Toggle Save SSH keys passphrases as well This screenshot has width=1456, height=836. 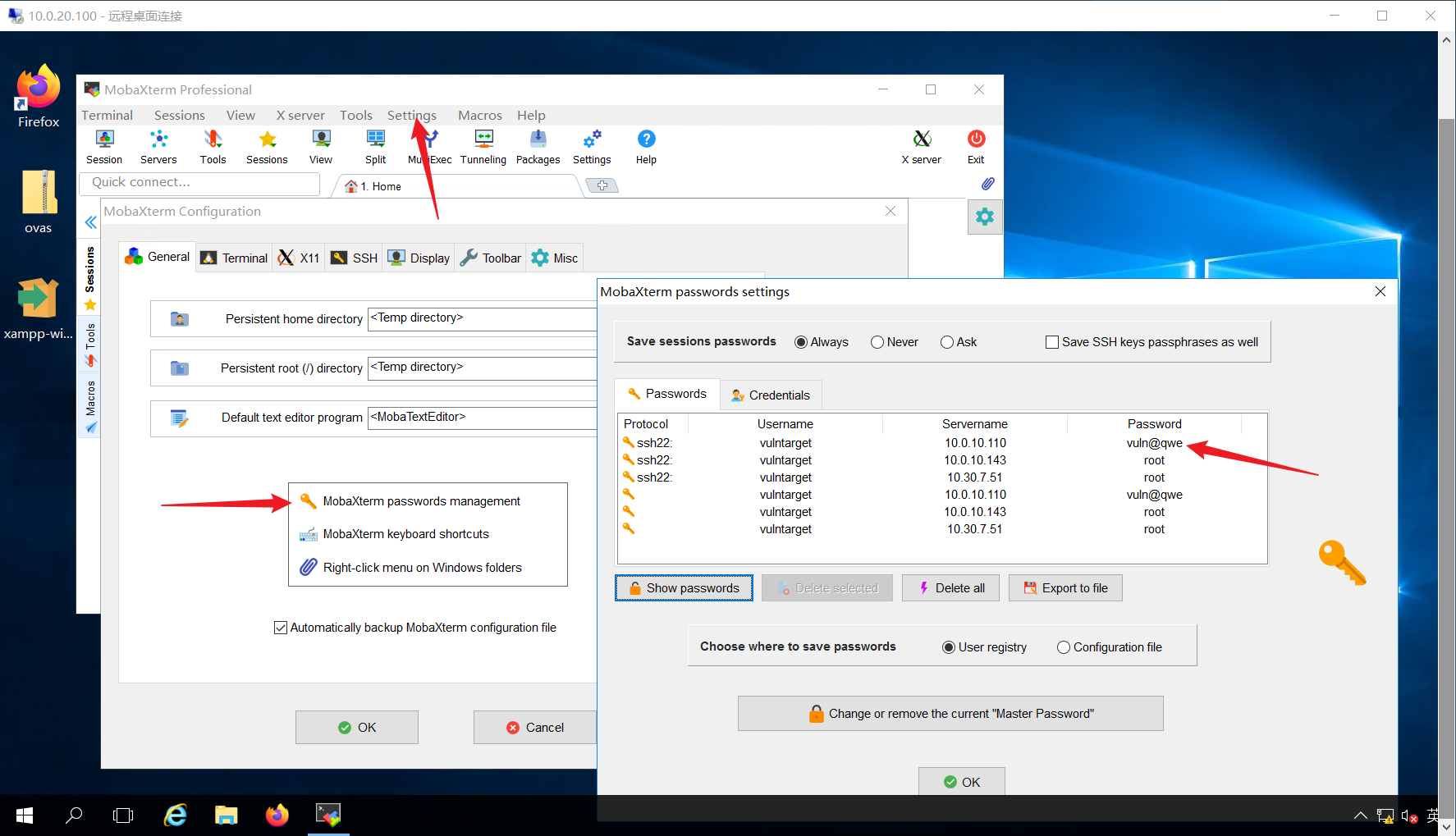click(x=1052, y=342)
